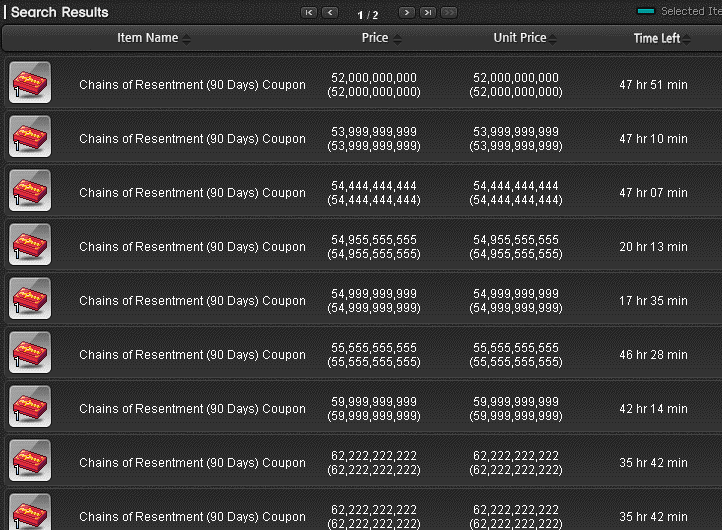
Task: Sort results by Price
Action: point(381,38)
